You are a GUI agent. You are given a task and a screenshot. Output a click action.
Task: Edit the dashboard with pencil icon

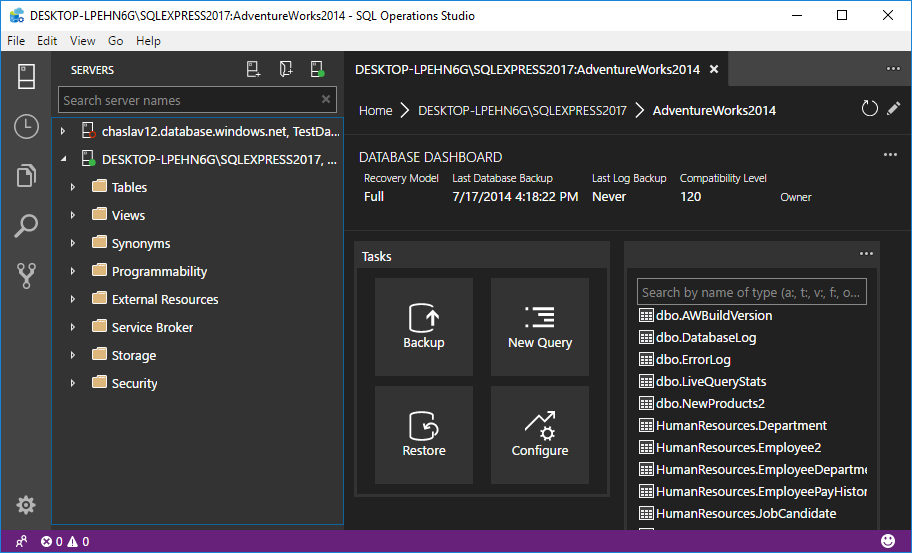point(893,109)
